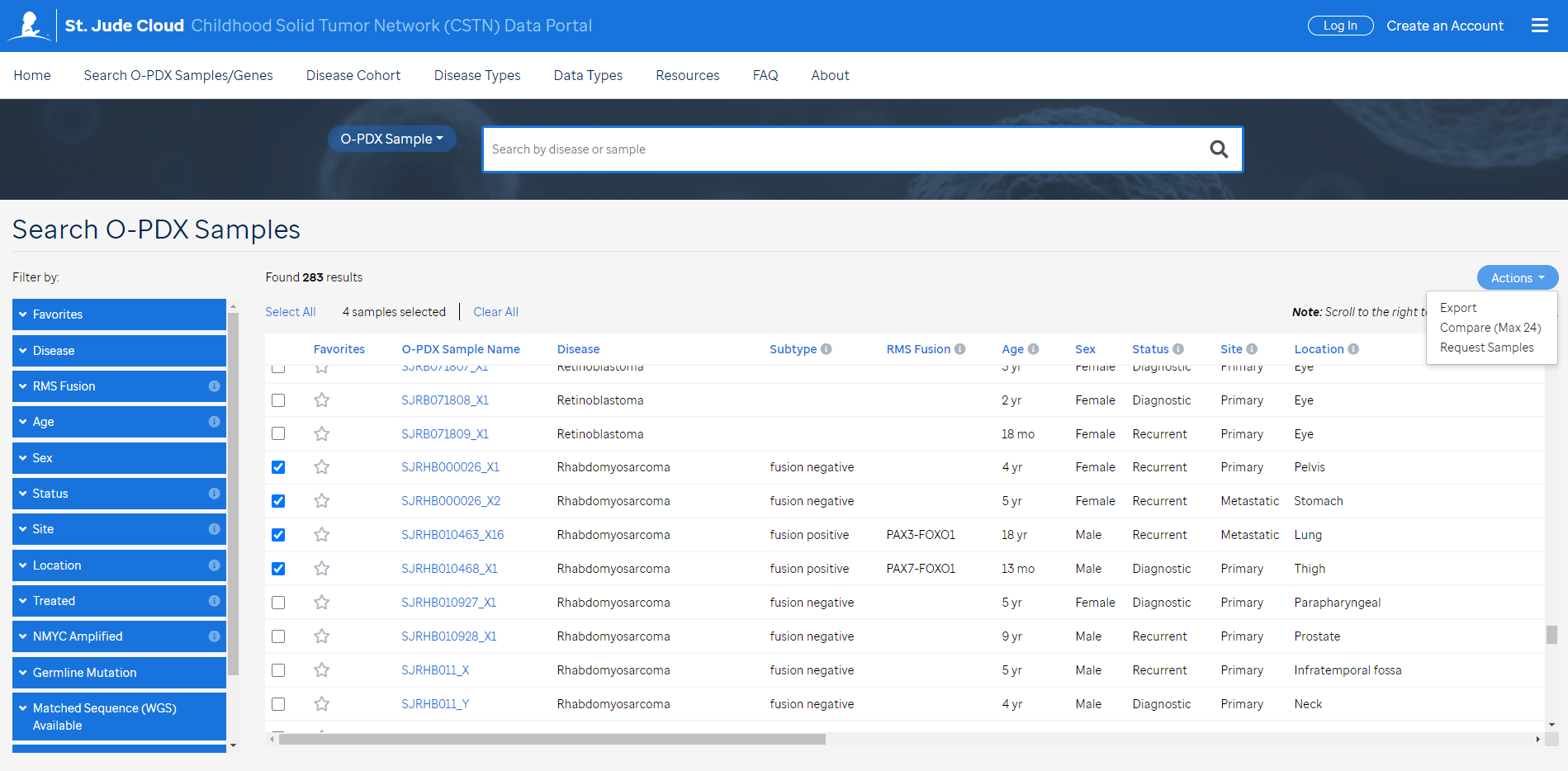Click the Select All link
This screenshot has width=1568, height=771.
click(291, 312)
